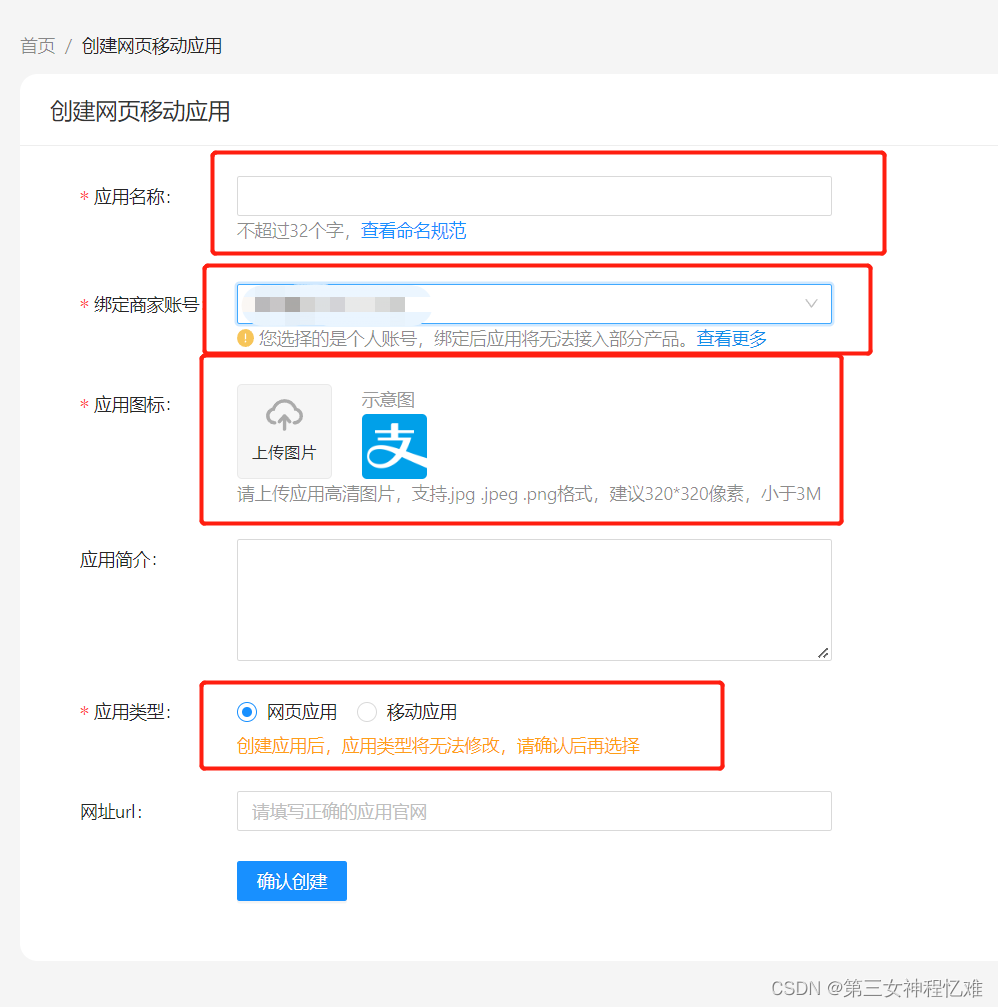Click the Alipay sample logo icon
Viewport: 998px width, 1007px height.
pyautogui.click(x=394, y=444)
